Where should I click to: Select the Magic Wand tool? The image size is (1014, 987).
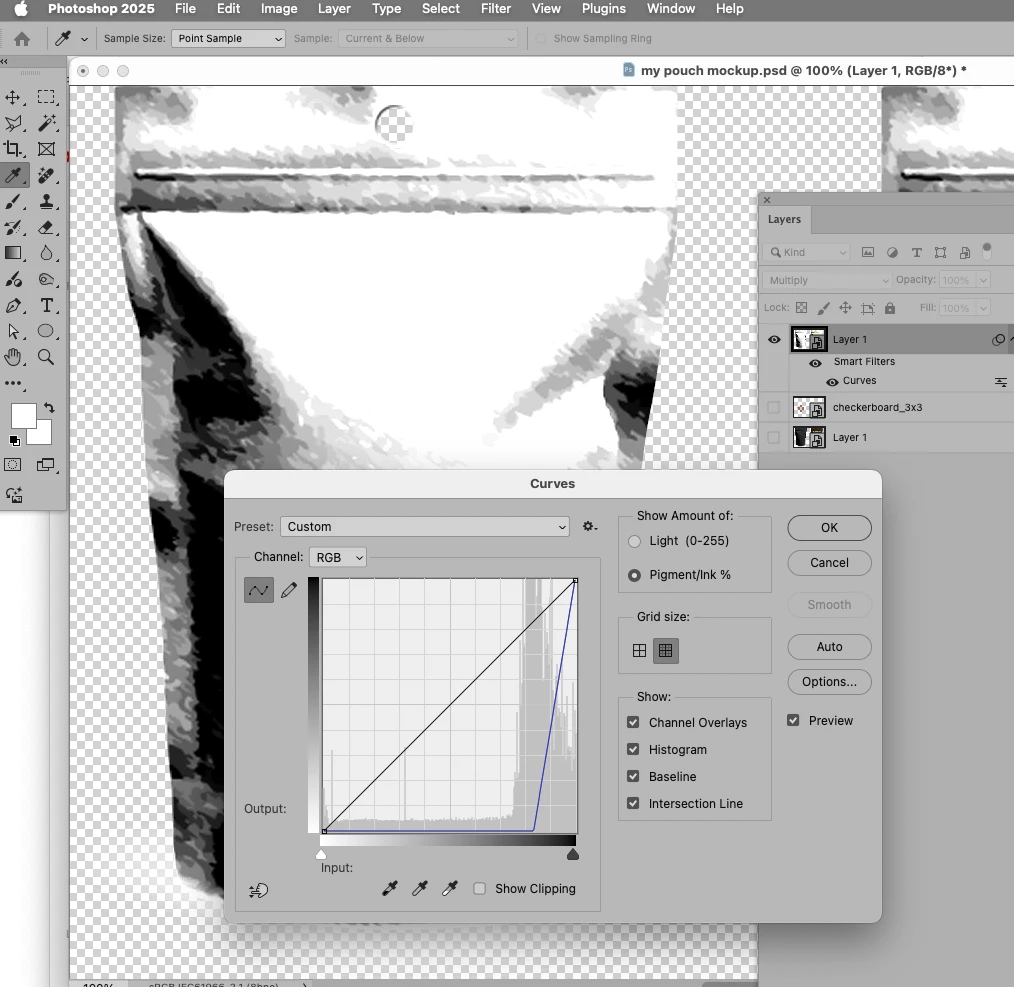(x=46, y=124)
